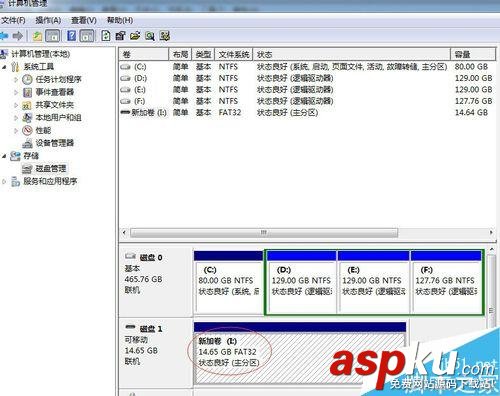Go back with the blue Back arrow
This screenshot has width=500, height=396.
pos(4,36)
